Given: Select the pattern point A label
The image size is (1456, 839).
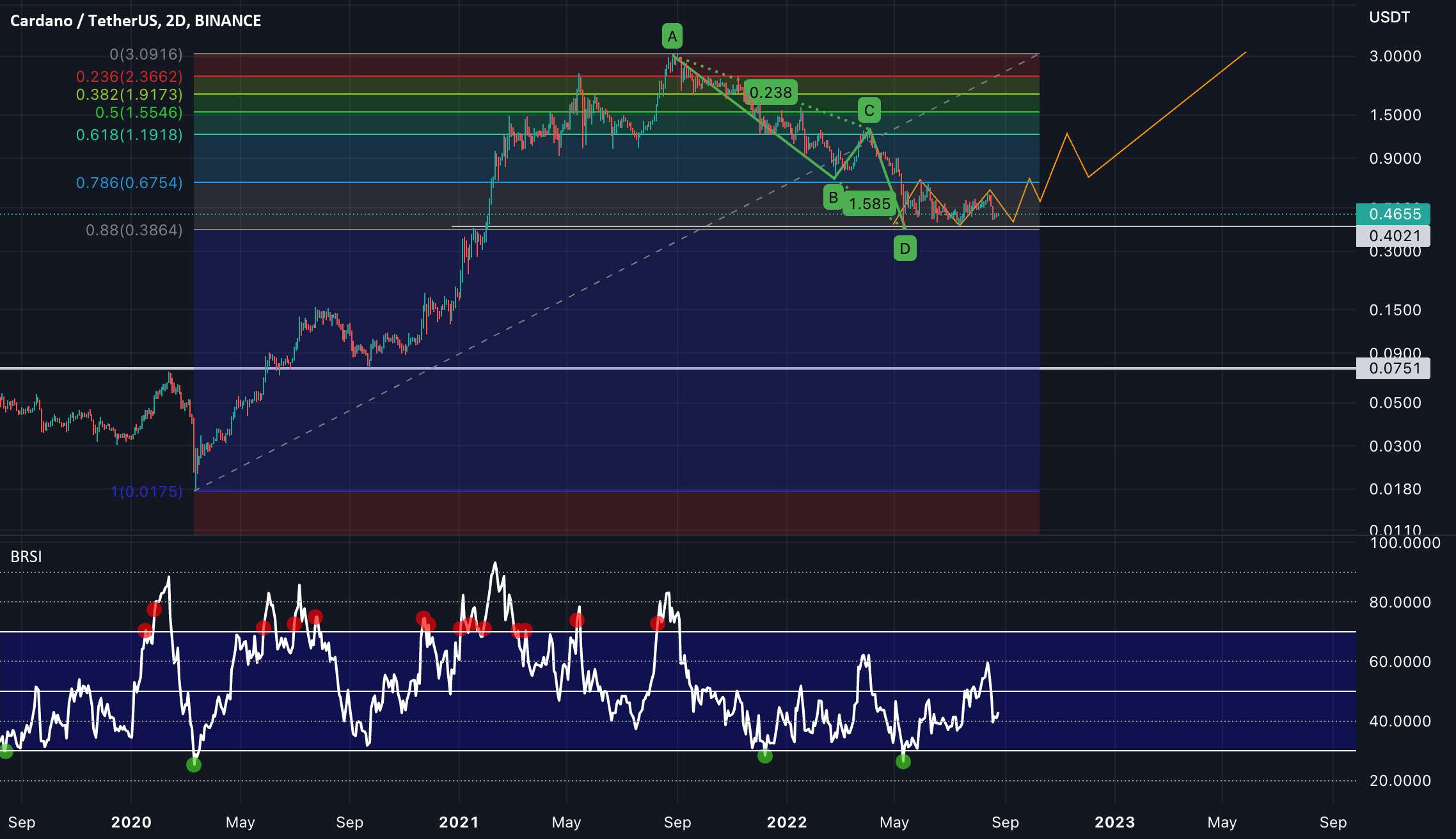Looking at the screenshot, I should (x=672, y=36).
